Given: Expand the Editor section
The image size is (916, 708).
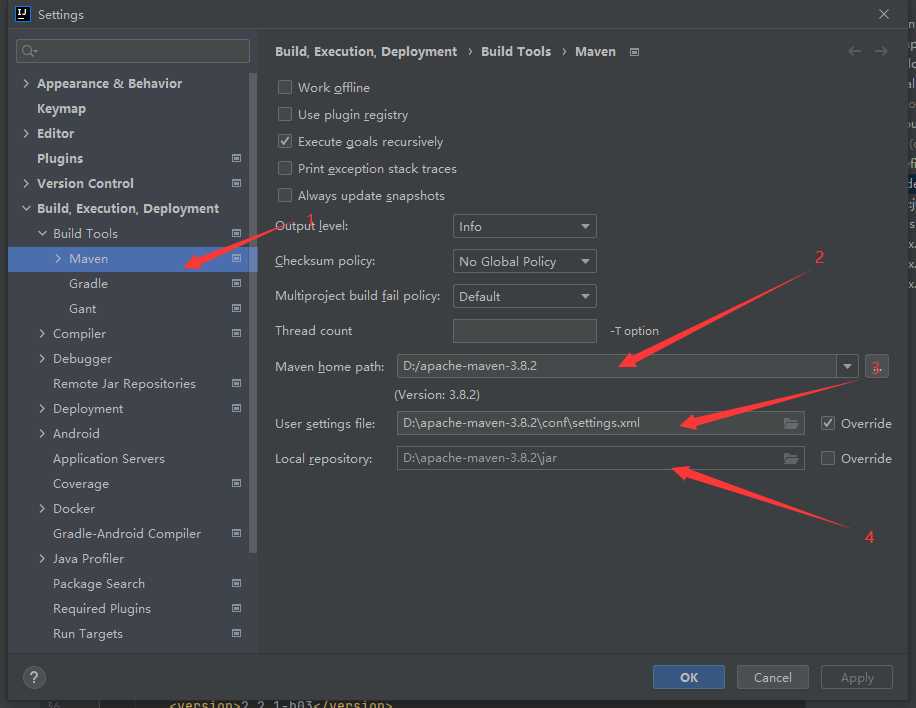Looking at the screenshot, I should tap(26, 133).
